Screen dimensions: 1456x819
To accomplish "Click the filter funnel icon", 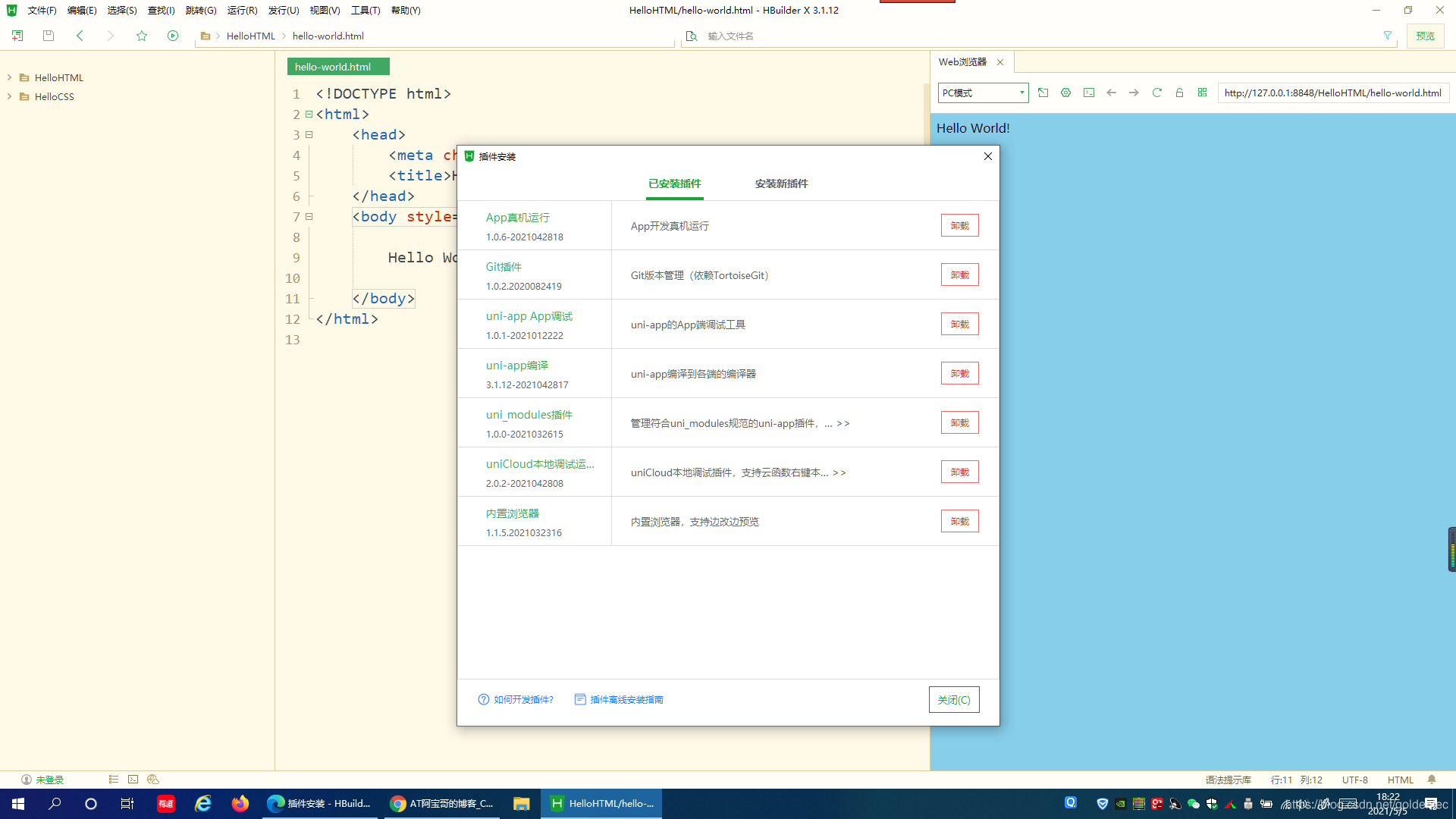I will (x=1388, y=36).
